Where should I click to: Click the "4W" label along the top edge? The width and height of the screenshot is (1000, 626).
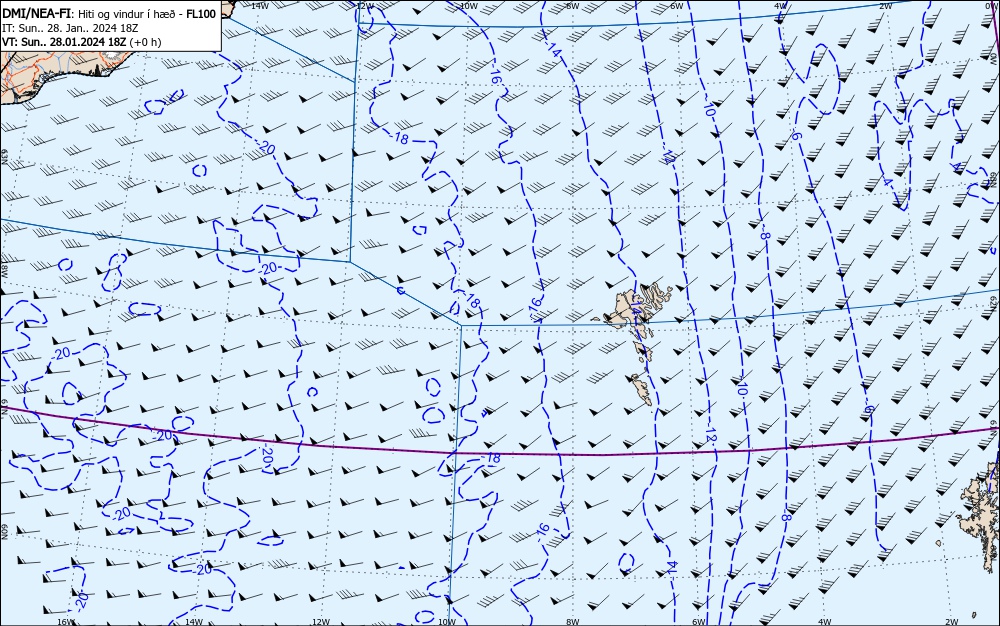781,6
